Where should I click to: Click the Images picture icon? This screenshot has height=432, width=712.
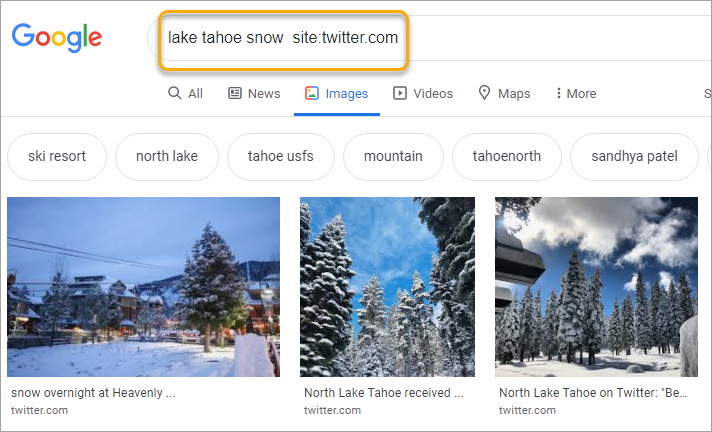(312, 93)
